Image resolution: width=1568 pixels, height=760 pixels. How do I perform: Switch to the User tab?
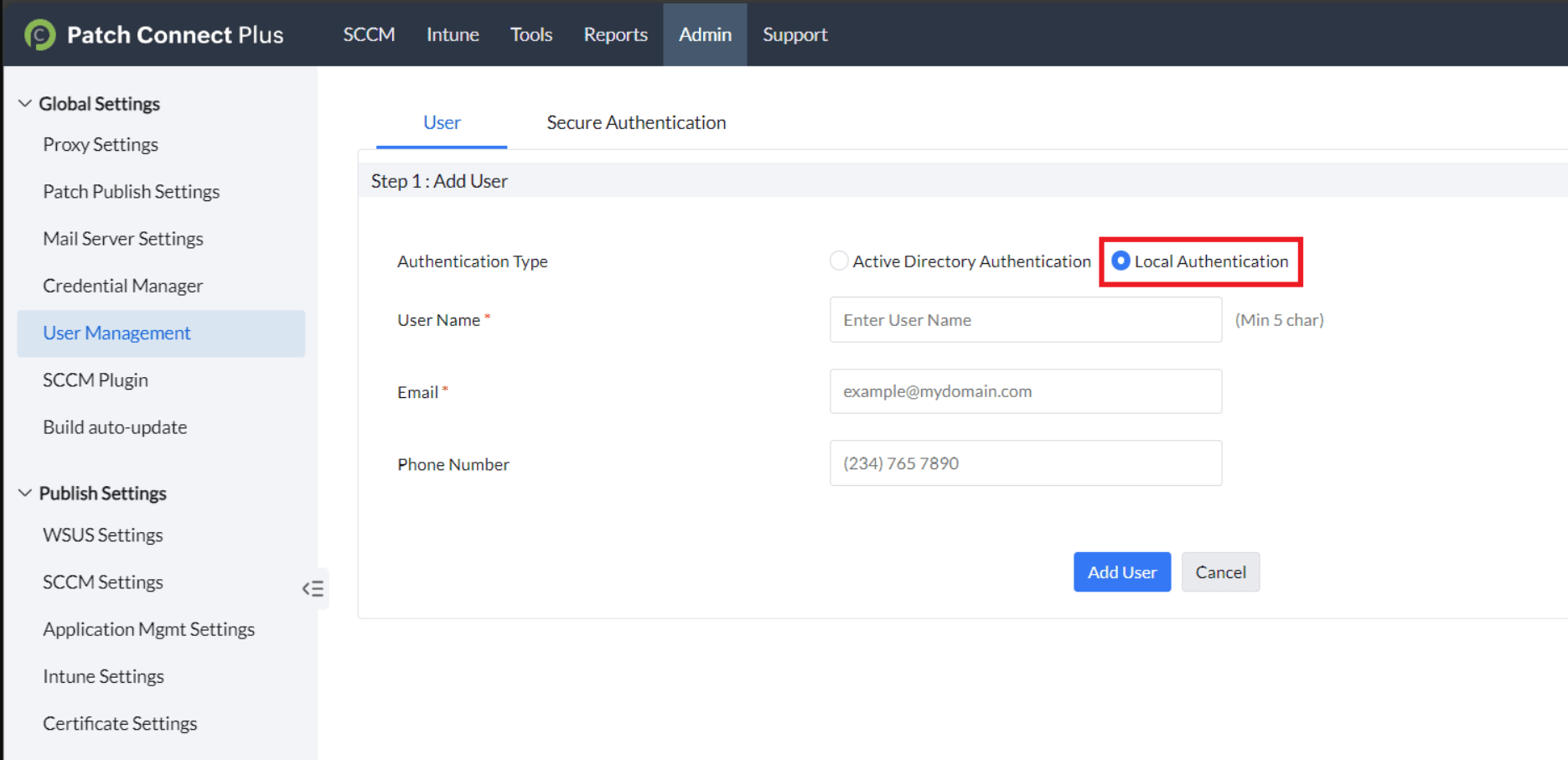442,122
